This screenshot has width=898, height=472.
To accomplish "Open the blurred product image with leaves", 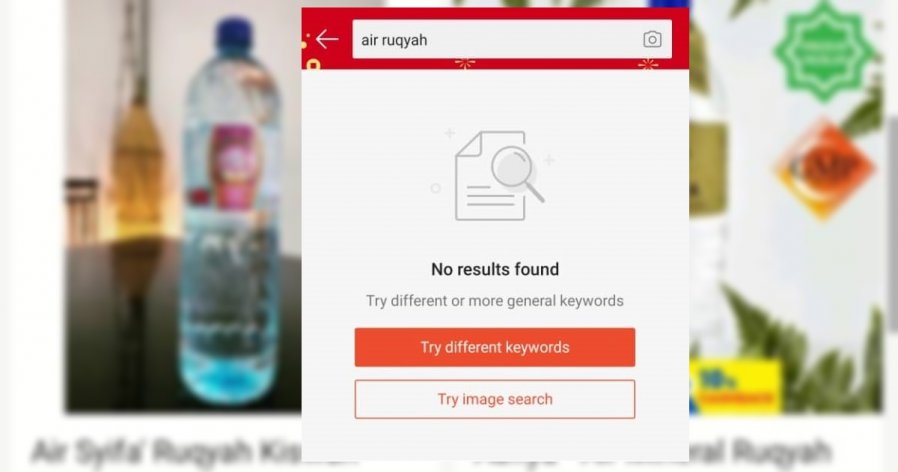I will point(786,206).
